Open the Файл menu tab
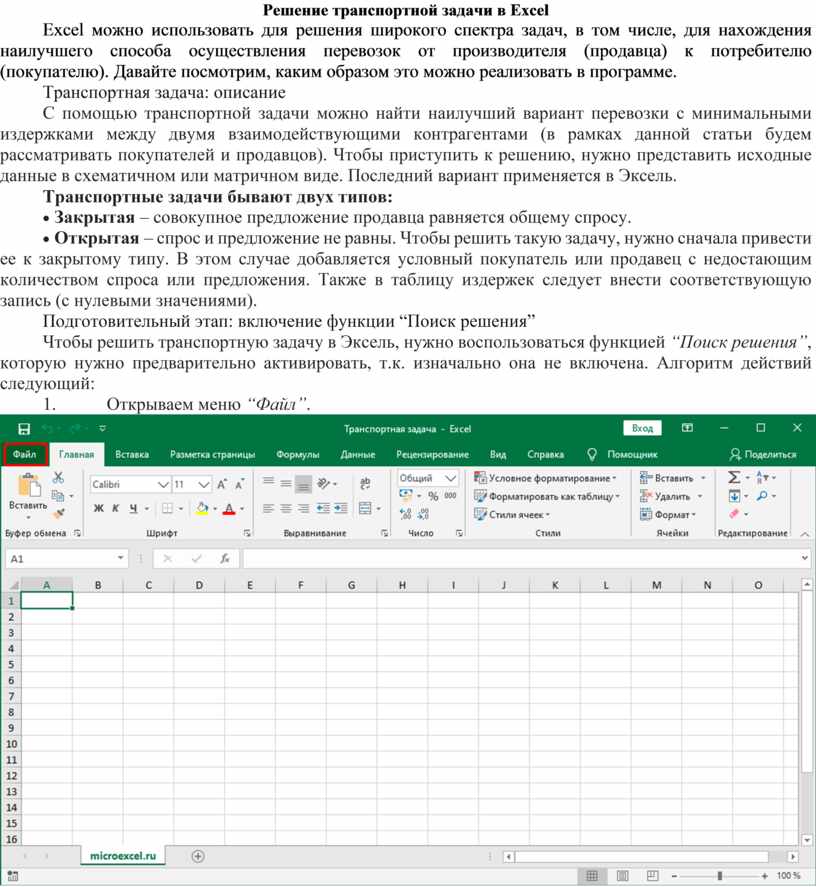 (25, 454)
